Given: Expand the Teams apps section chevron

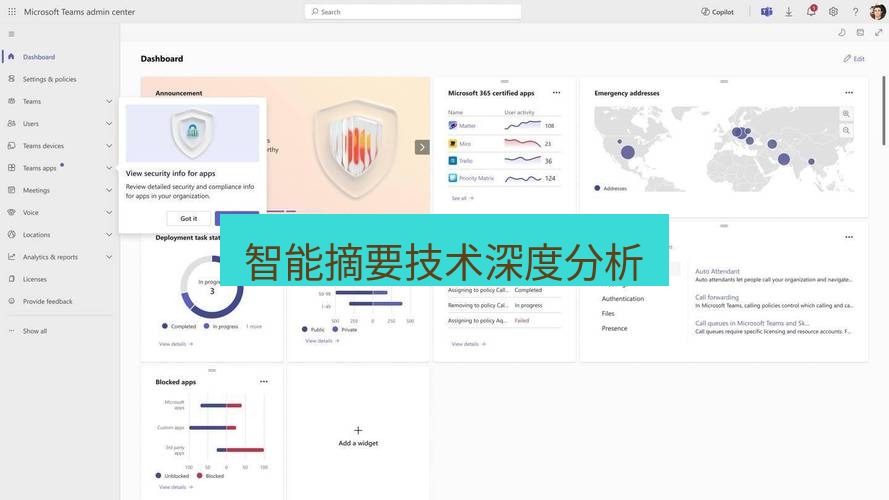Looking at the screenshot, I should (x=109, y=168).
